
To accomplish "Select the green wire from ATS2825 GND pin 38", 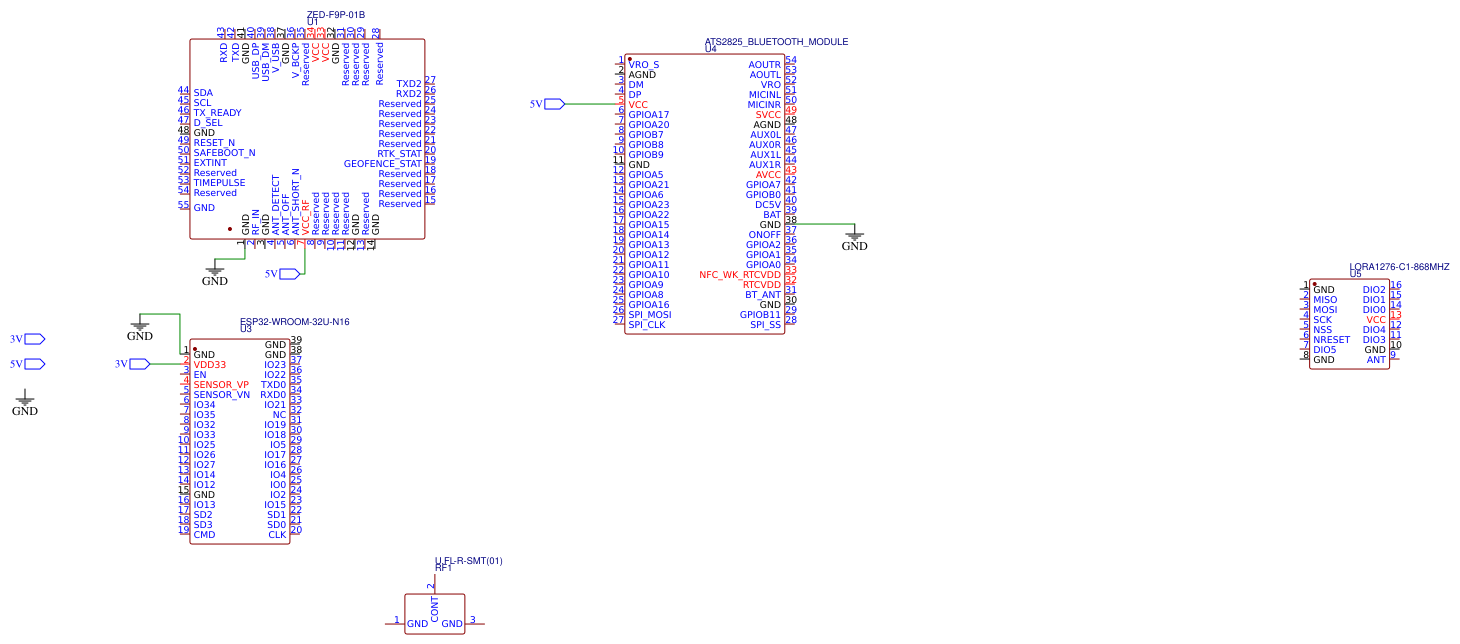I will (825, 224).
